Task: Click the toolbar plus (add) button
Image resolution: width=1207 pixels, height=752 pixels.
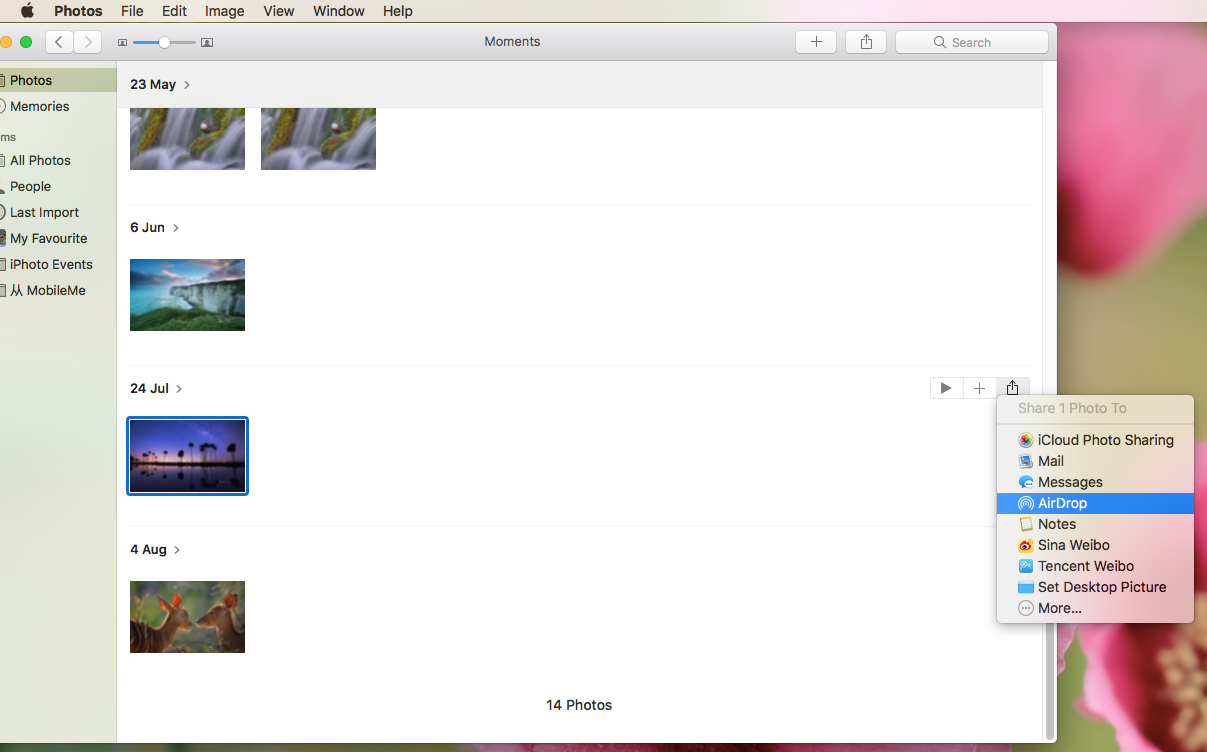Action: pos(816,42)
